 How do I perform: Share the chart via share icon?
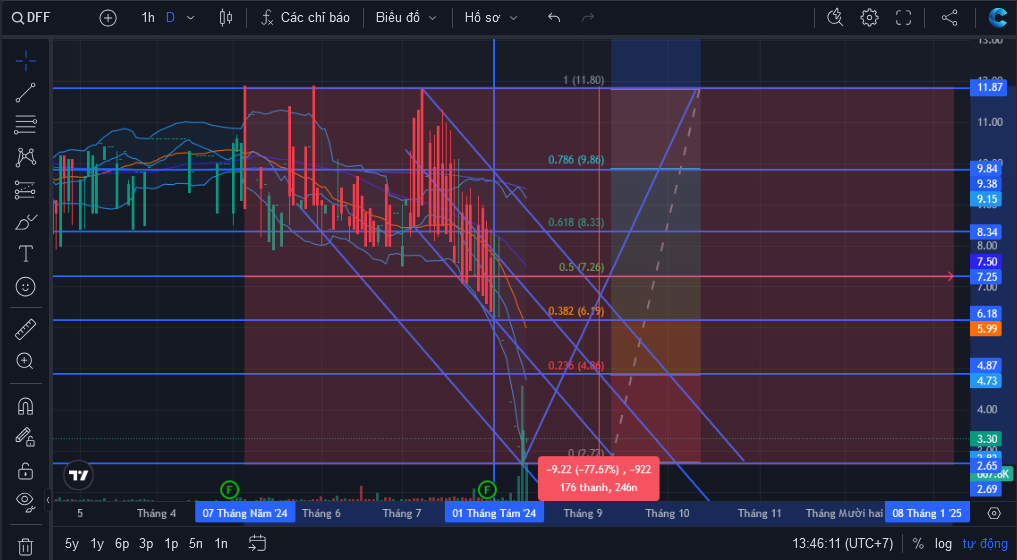coord(950,18)
